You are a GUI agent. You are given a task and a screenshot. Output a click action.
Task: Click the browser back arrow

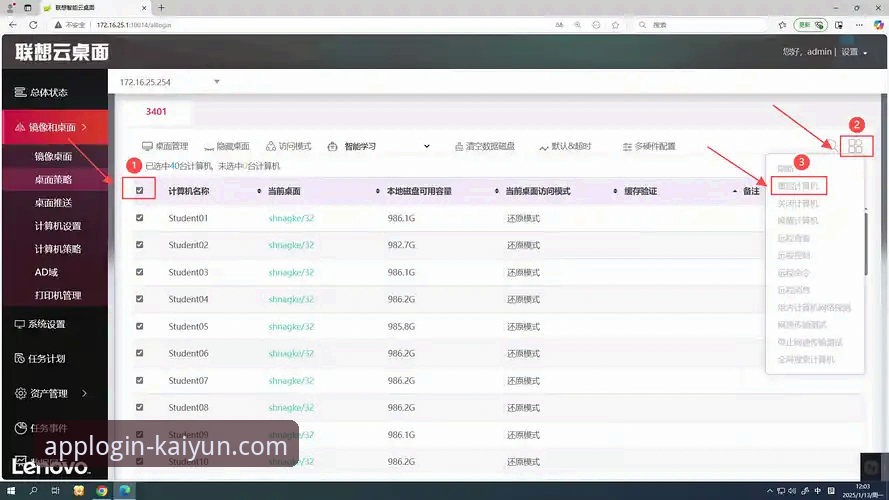point(13,25)
